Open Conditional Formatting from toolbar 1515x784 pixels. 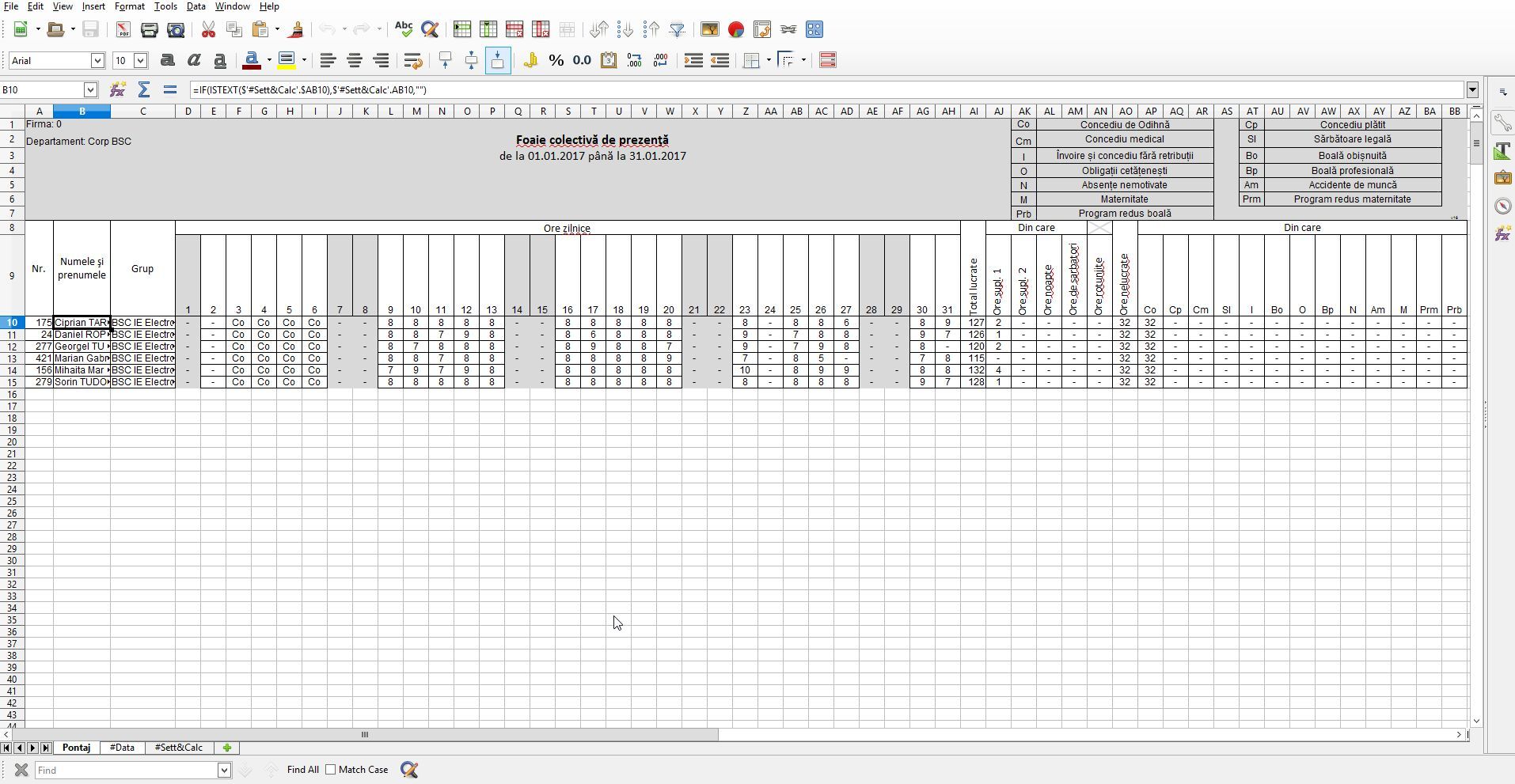point(828,60)
